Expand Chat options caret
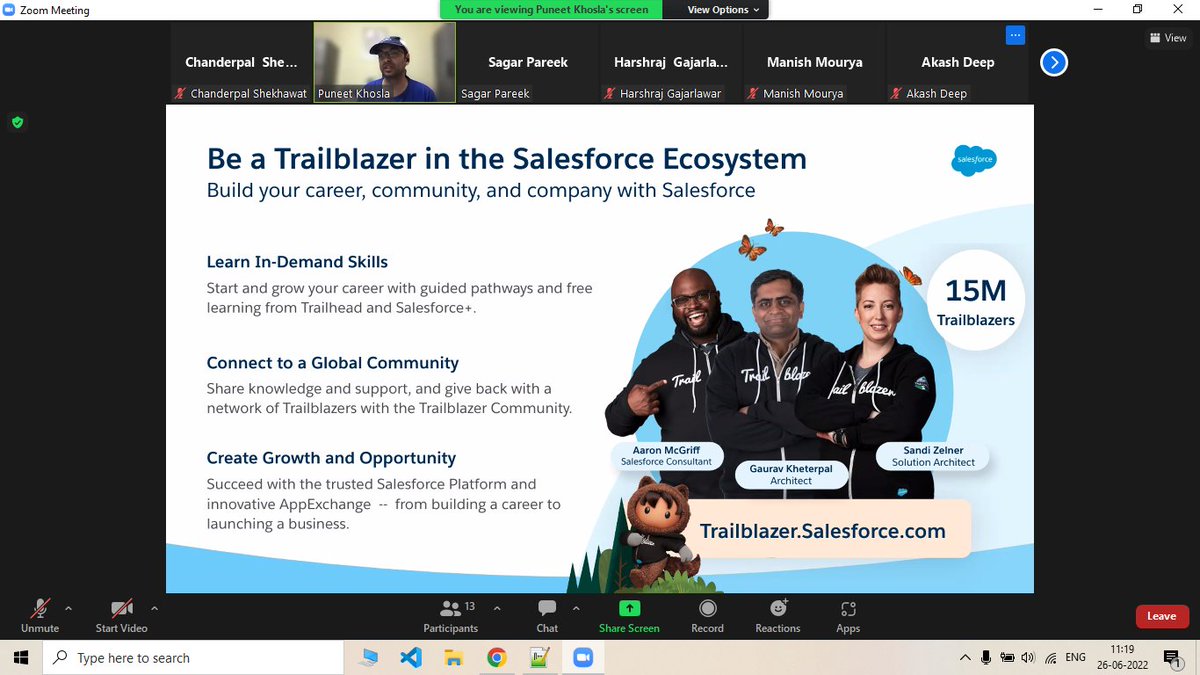 575,607
